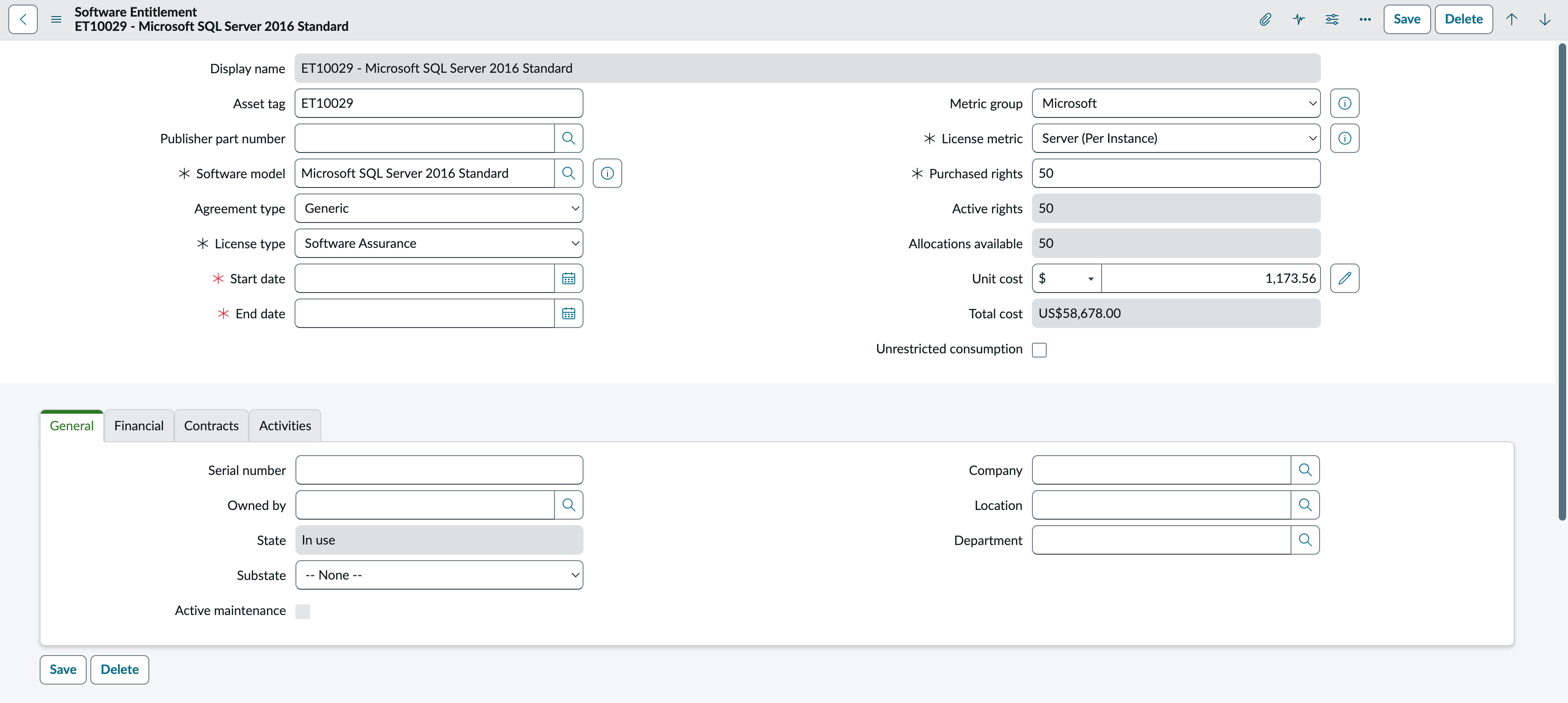Edit Unit cost with pencil icon
The height and width of the screenshot is (703, 1568).
click(1344, 278)
